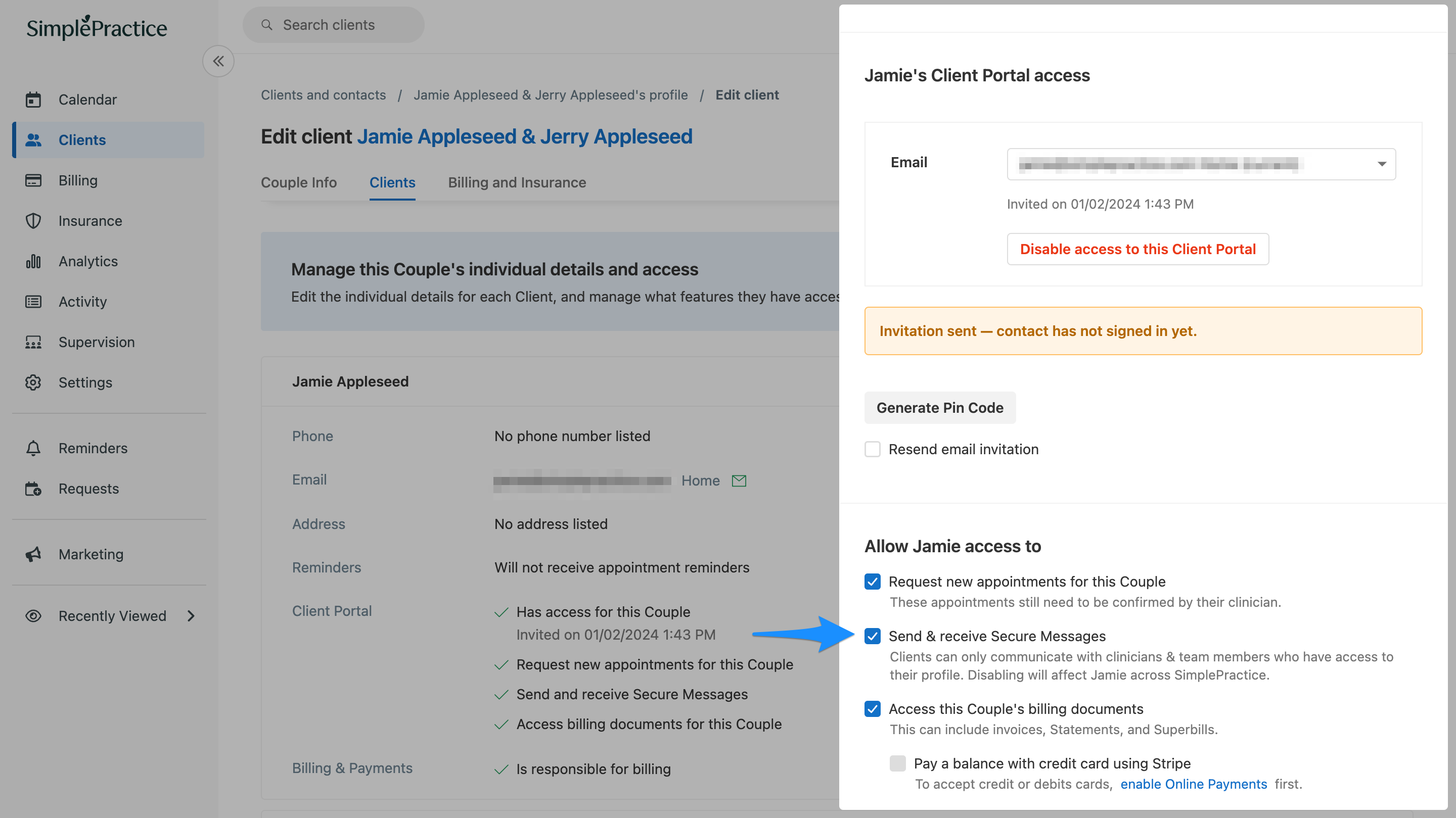
Task: Expand Recently Viewed chevron
Action: click(191, 616)
